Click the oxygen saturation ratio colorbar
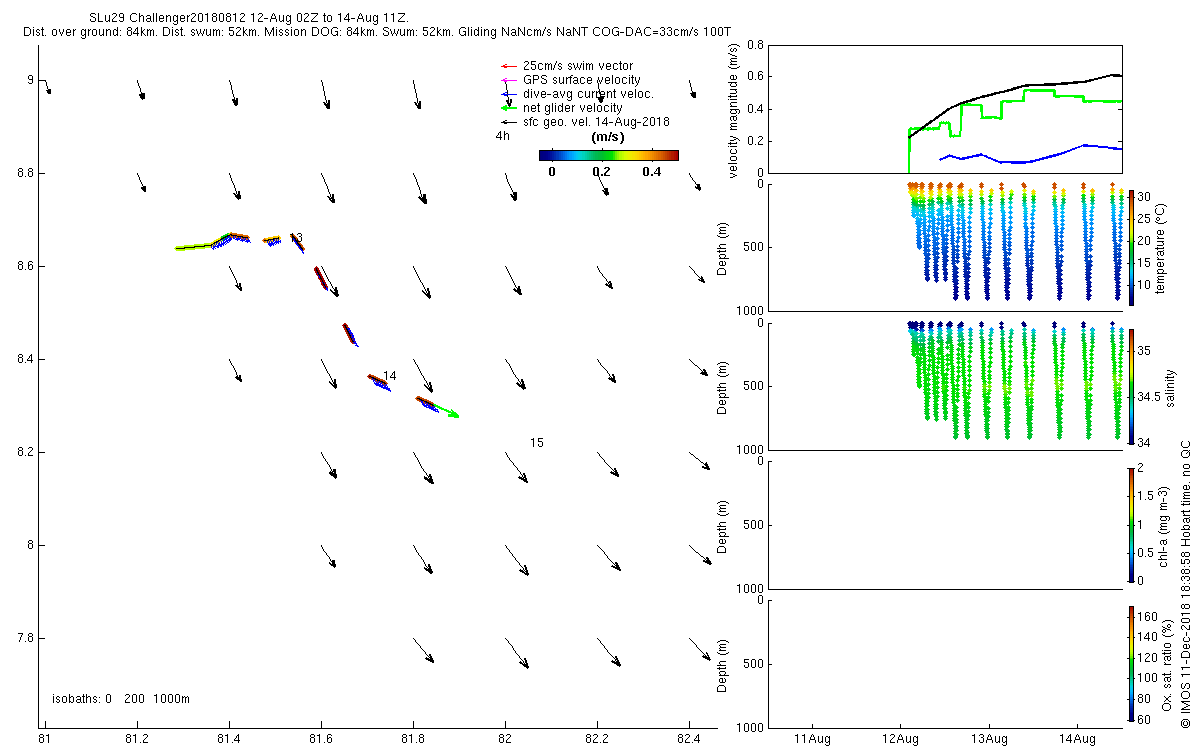 coord(1131,662)
